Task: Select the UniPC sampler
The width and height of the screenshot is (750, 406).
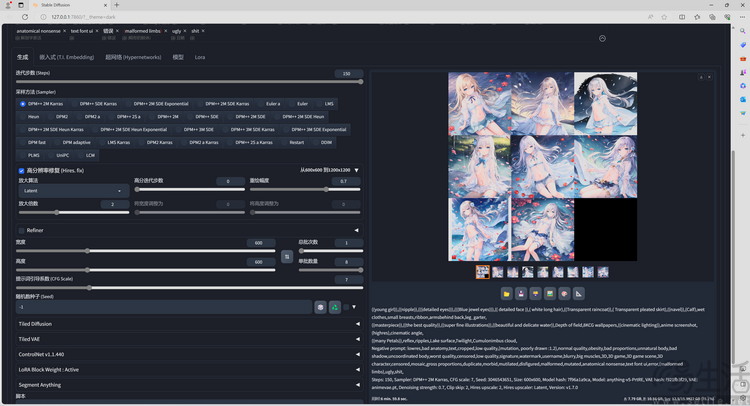Action: (59, 155)
